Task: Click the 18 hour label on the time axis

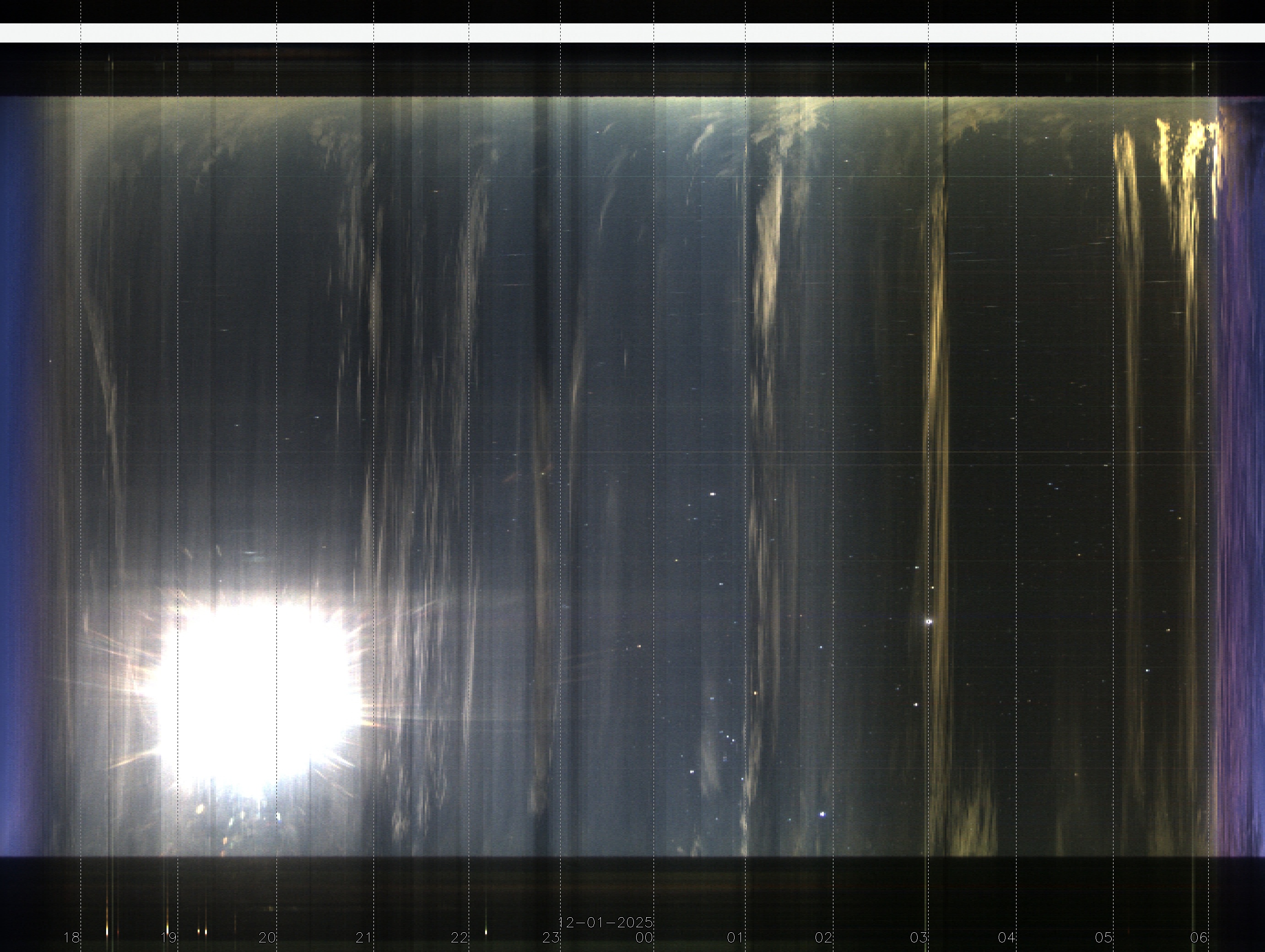Action: pyautogui.click(x=71, y=938)
